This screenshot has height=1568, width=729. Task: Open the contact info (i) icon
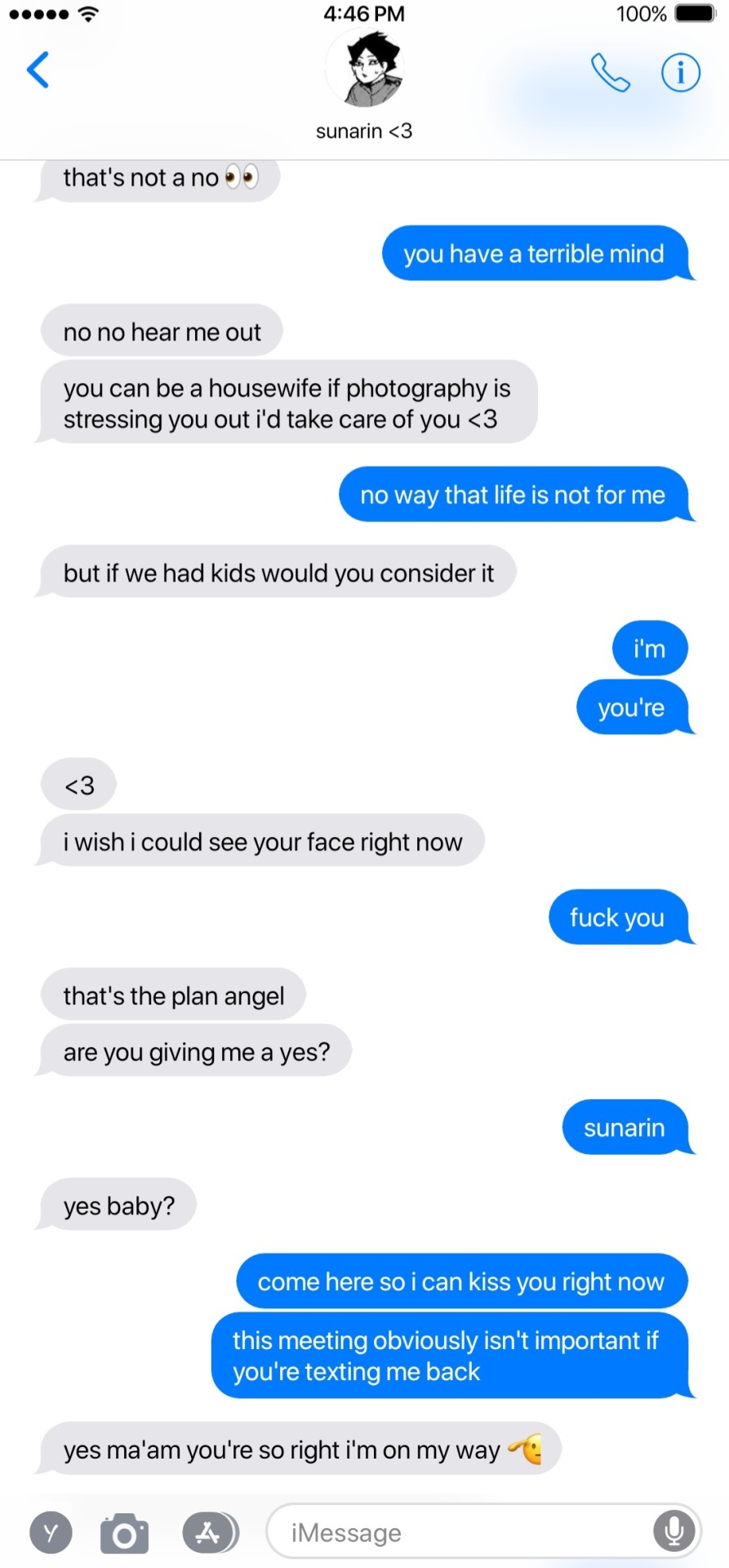(x=680, y=73)
